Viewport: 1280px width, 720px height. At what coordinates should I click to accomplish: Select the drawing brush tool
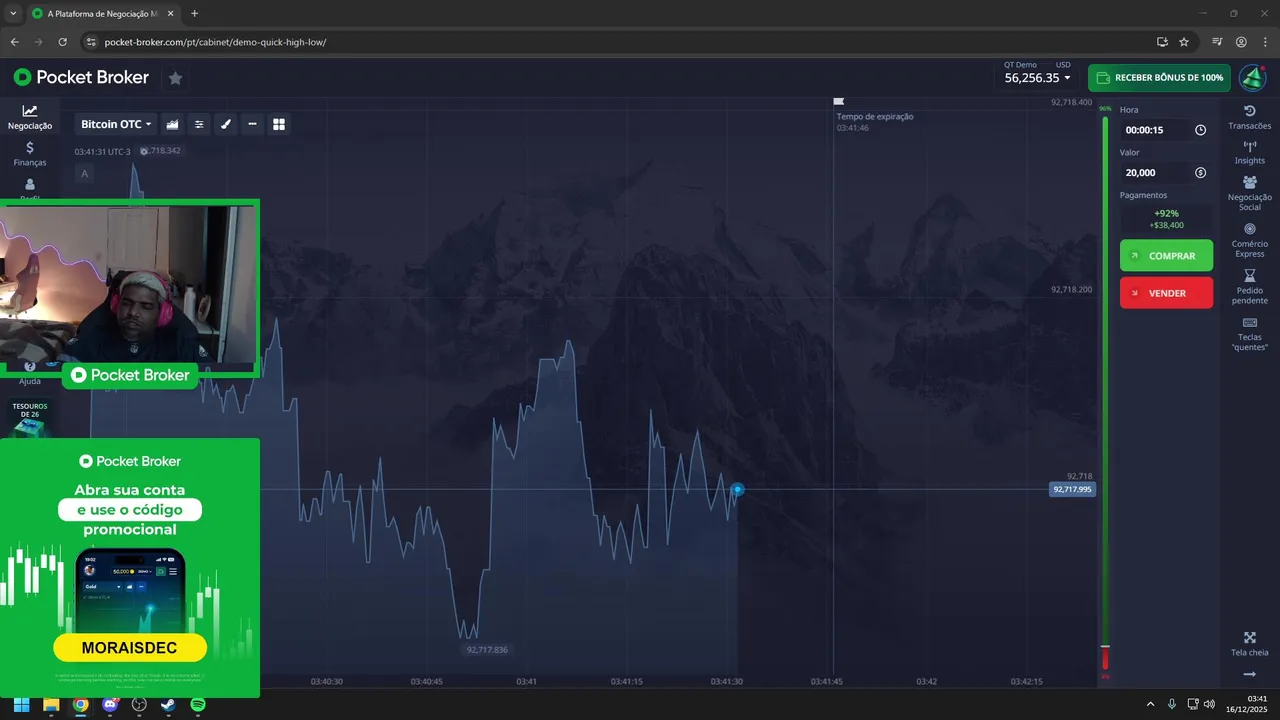click(226, 124)
